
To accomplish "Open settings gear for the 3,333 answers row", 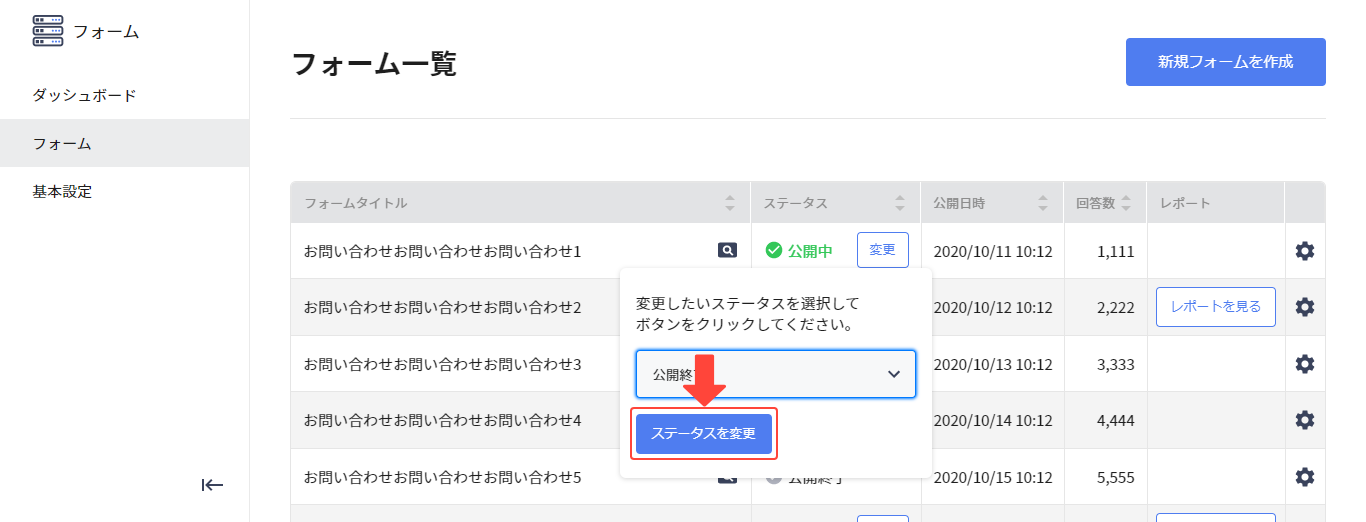I will (1305, 364).
